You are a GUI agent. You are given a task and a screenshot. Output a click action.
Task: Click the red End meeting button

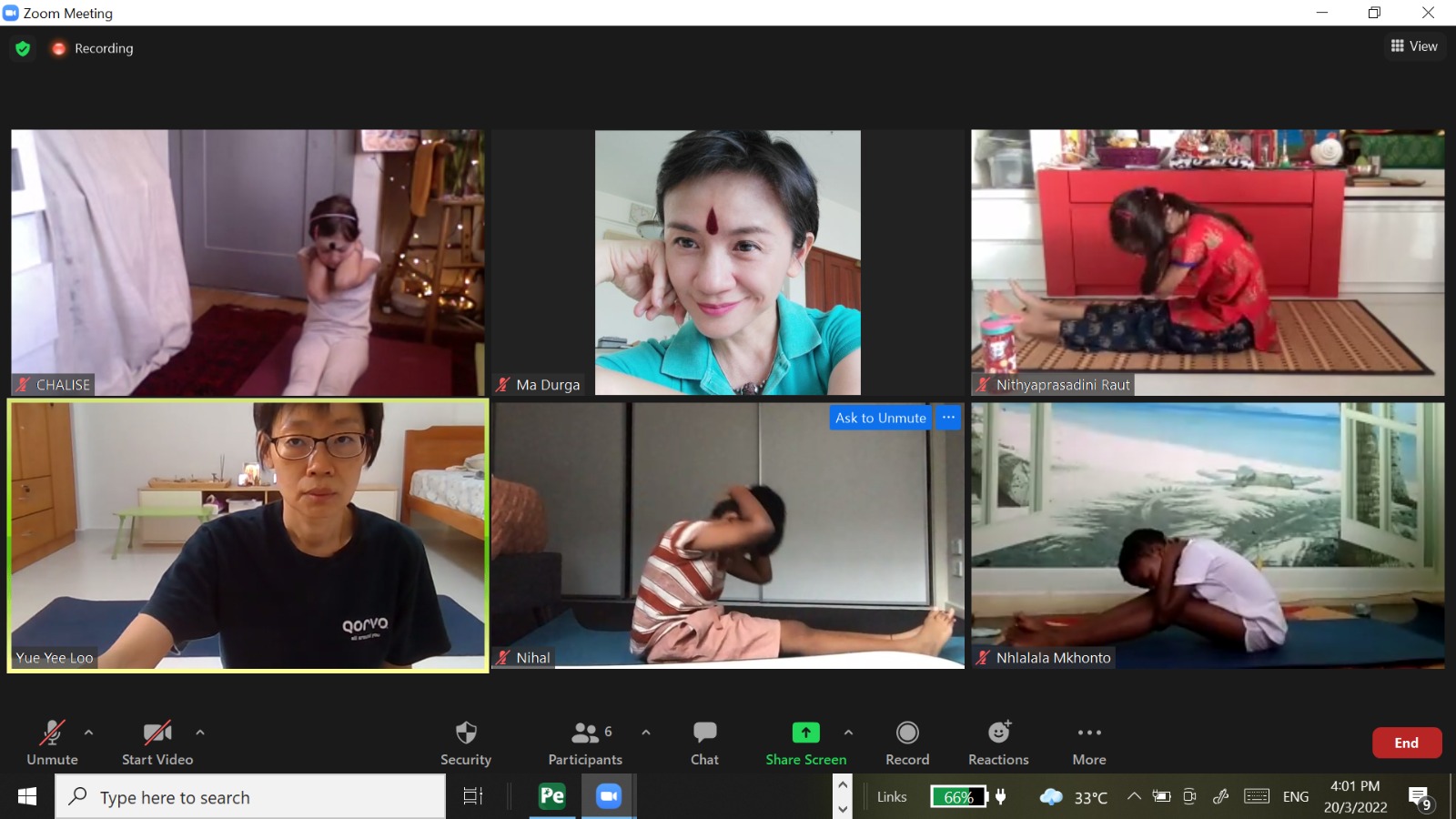click(x=1406, y=743)
